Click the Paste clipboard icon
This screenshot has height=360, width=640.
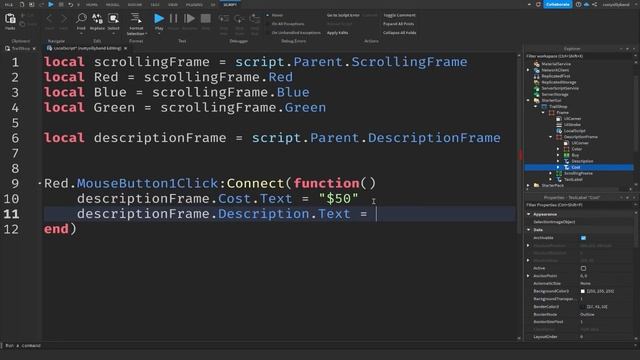(x=10, y=19)
